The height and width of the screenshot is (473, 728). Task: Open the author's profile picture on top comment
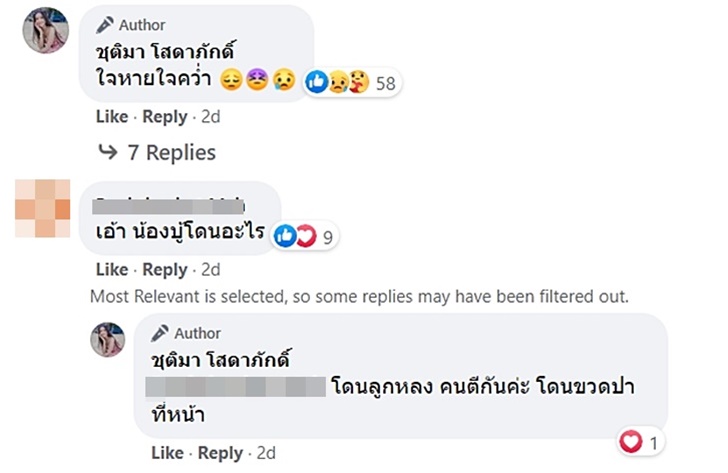[46, 30]
